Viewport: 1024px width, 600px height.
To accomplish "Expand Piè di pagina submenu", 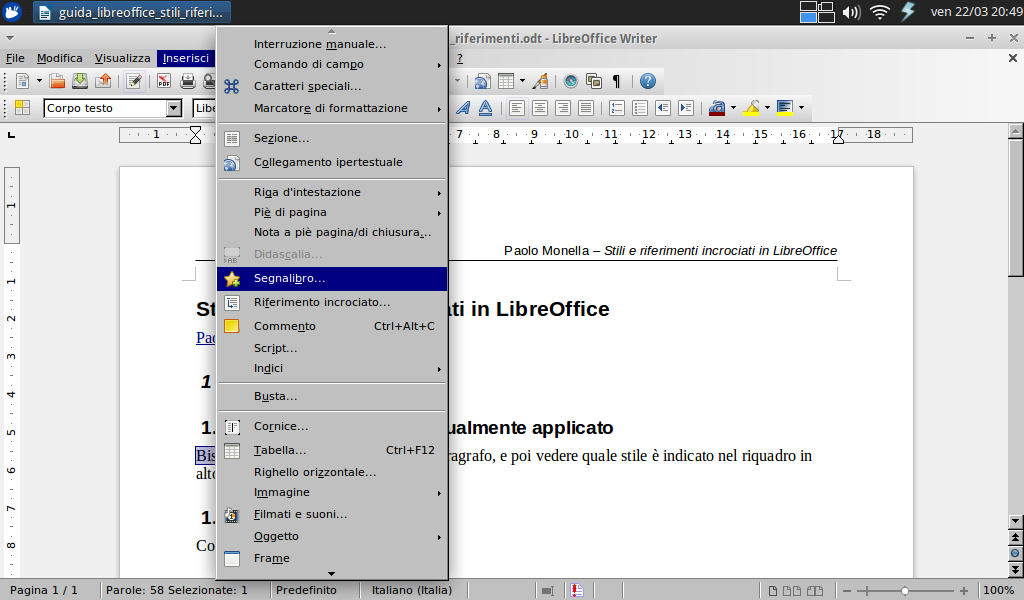I will tap(332, 212).
